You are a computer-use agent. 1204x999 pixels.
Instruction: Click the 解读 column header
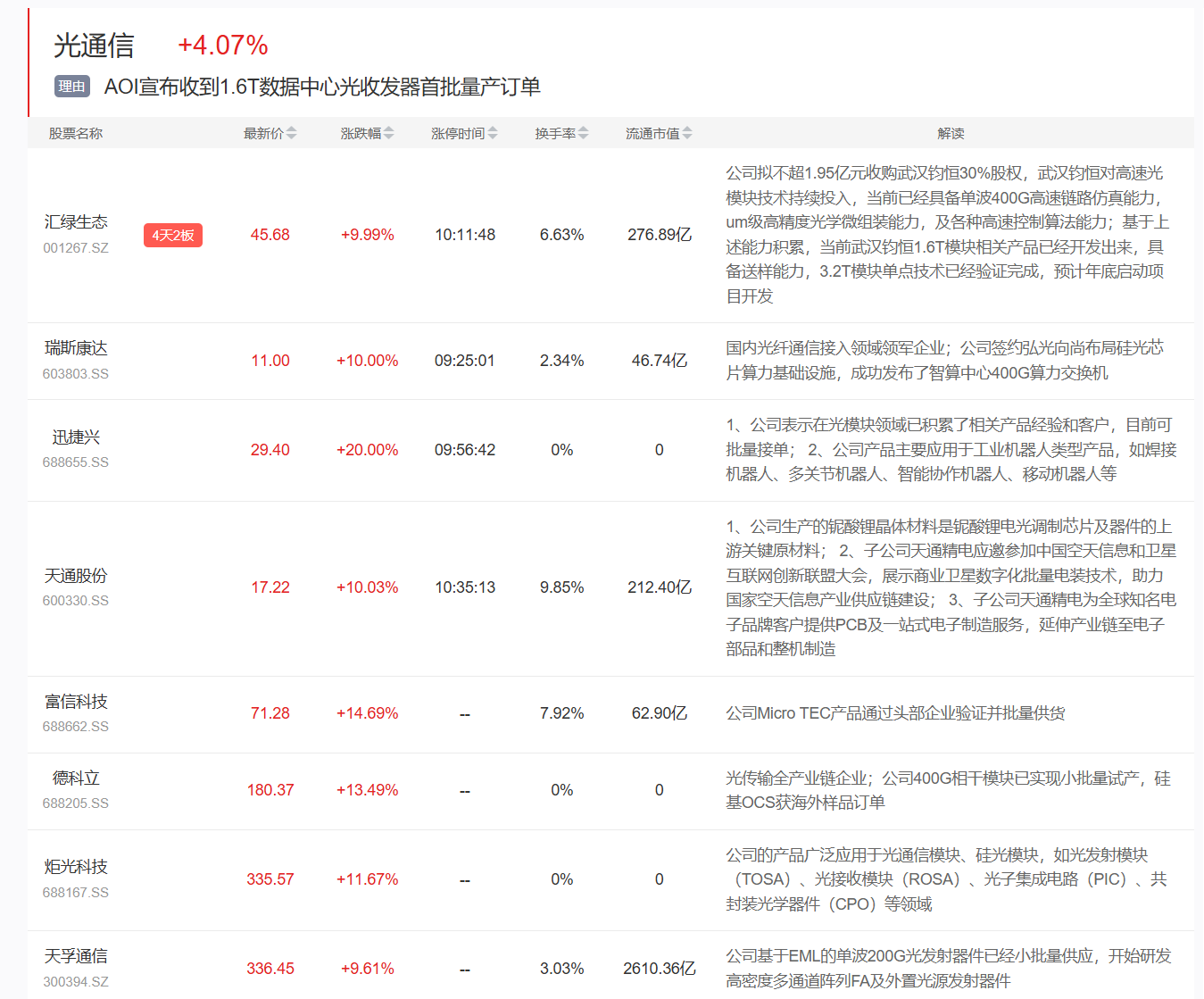pyautogui.click(x=951, y=133)
